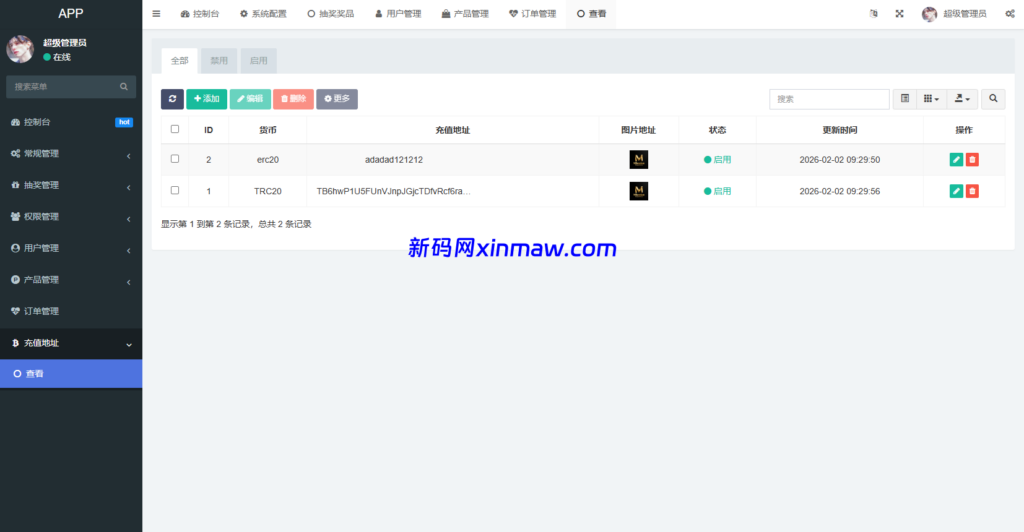Toggle the sidebar hamburger menu icon

156,14
